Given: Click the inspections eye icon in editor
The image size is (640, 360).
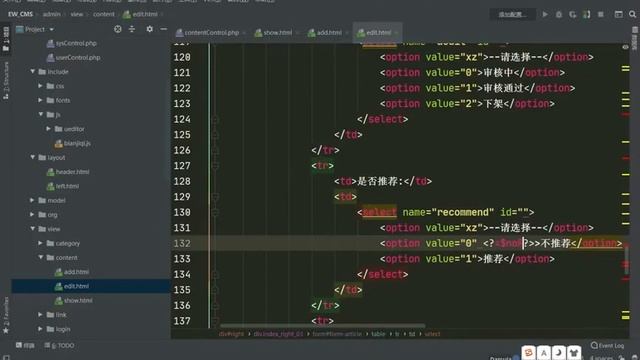Looking at the screenshot, I should point(625,47).
